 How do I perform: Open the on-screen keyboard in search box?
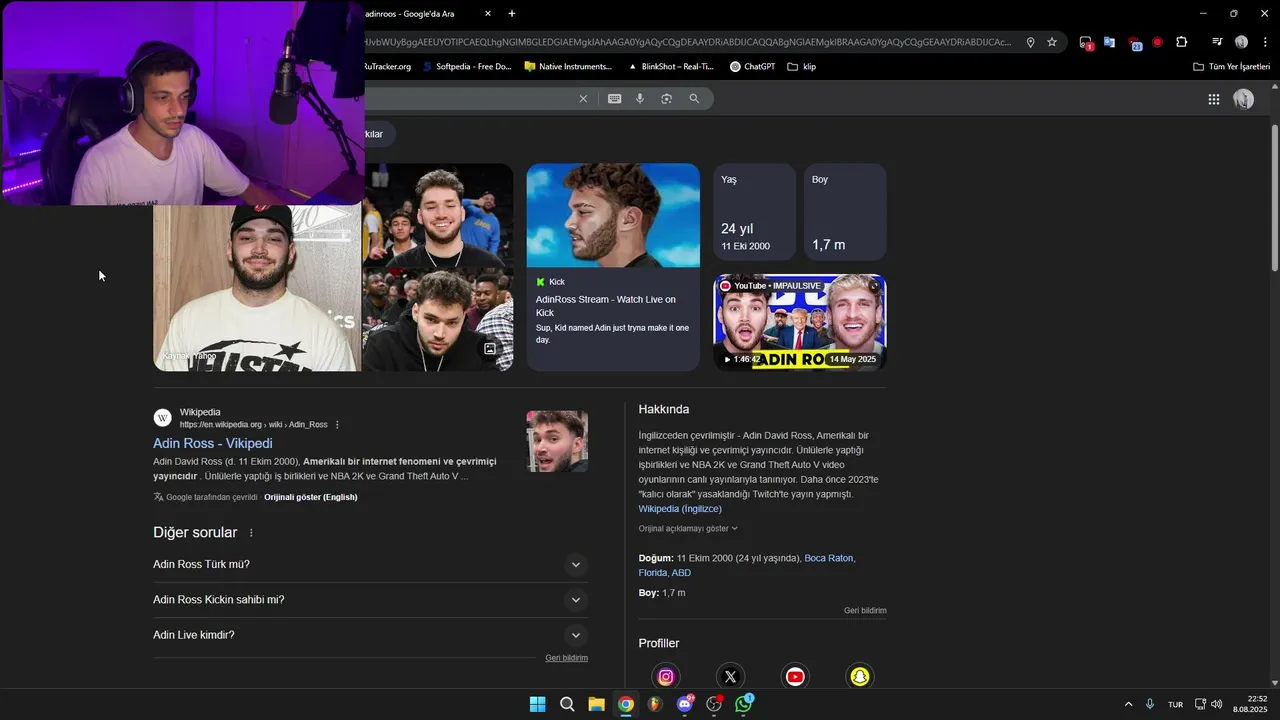614,99
